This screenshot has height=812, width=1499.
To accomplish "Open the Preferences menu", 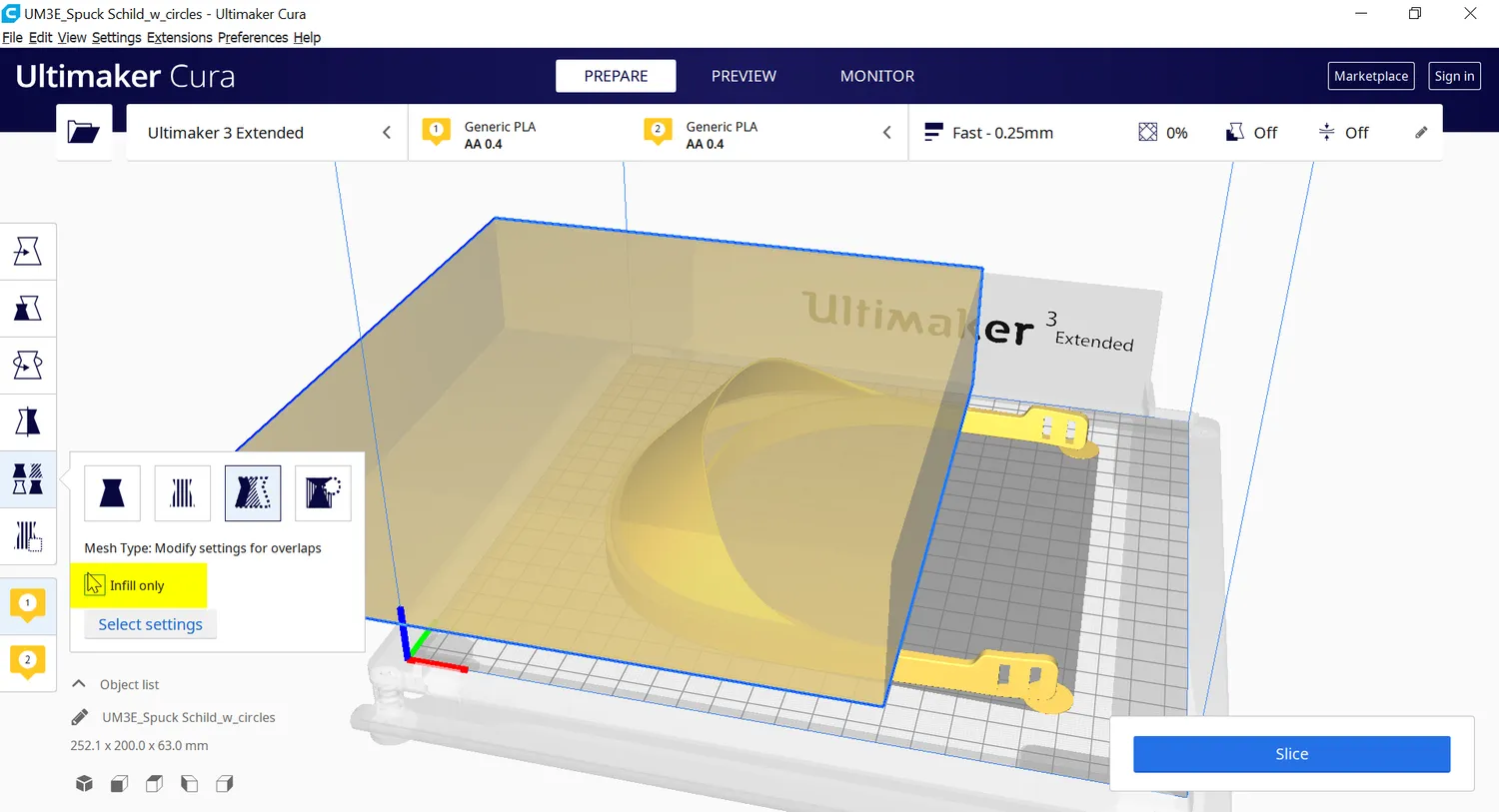I will 253,37.
